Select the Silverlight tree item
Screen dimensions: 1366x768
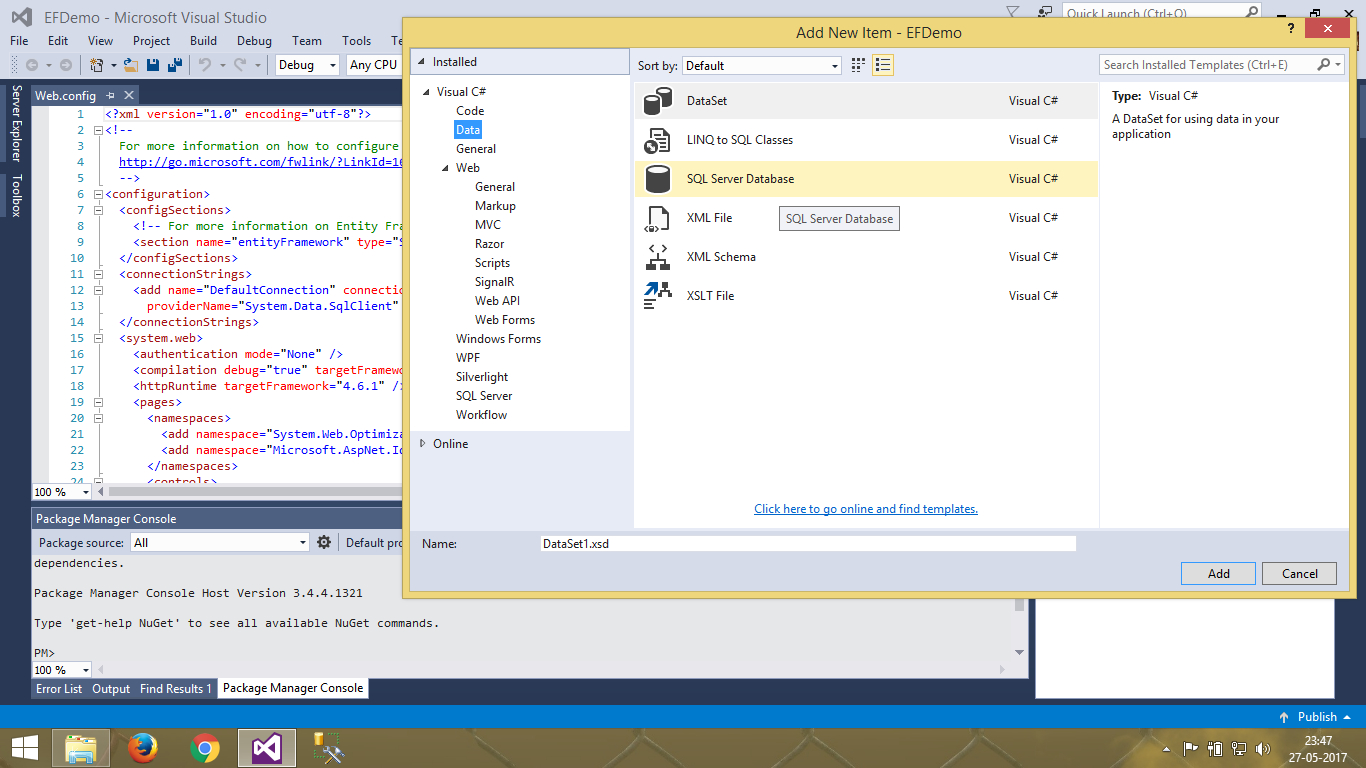click(x=482, y=377)
